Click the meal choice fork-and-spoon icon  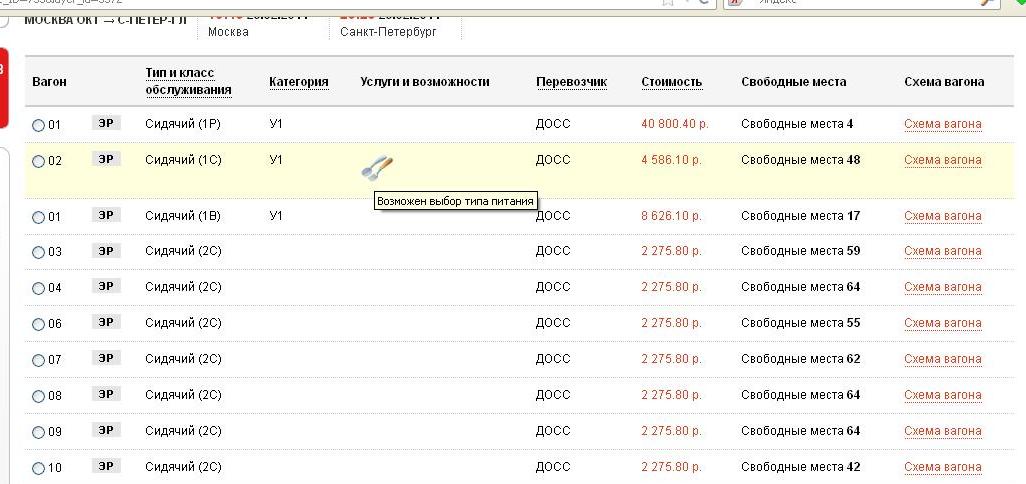click(376, 168)
